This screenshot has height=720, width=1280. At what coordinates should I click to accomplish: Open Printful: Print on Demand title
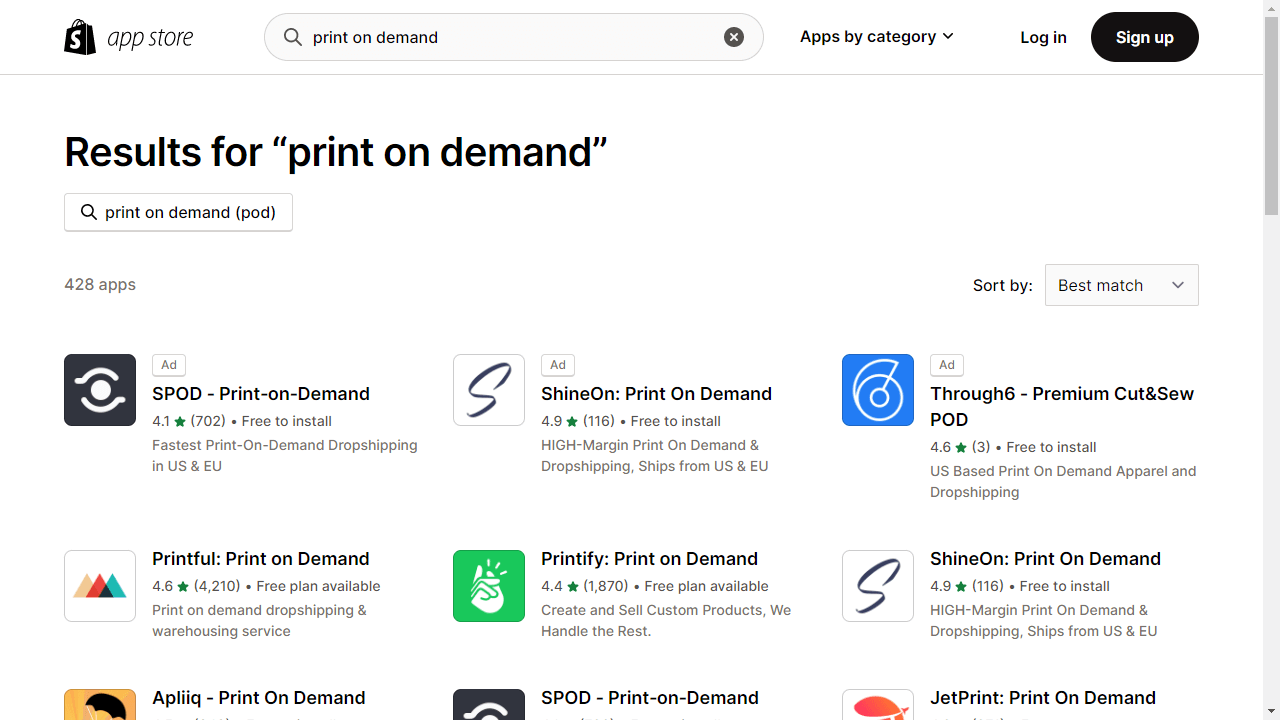click(261, 559)
